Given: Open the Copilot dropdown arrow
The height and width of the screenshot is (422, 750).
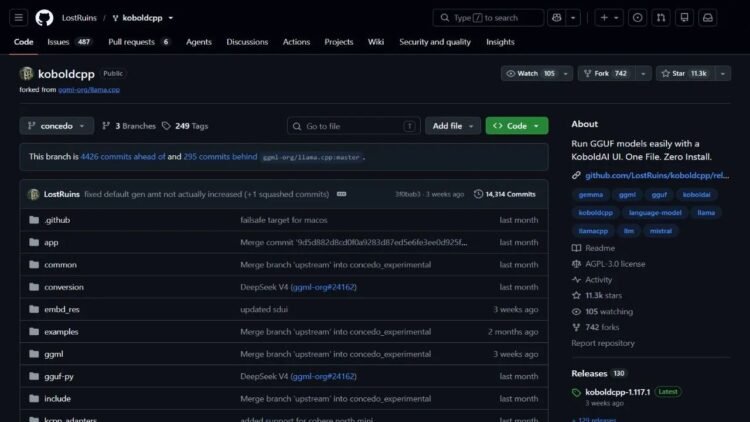Looking at the screenshot, I should click(x=573, y=18).
